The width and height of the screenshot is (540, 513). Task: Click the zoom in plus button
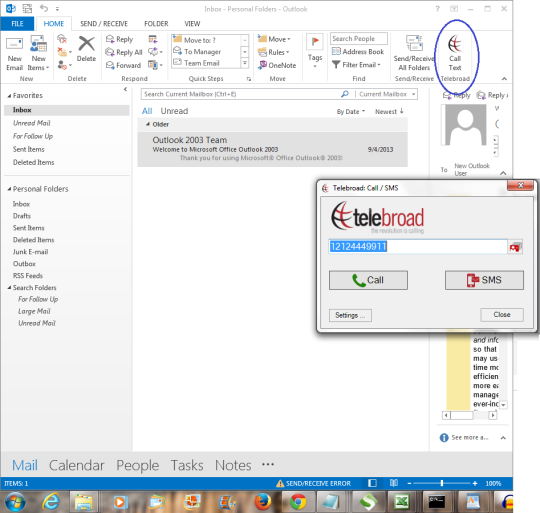pos(475,483)
